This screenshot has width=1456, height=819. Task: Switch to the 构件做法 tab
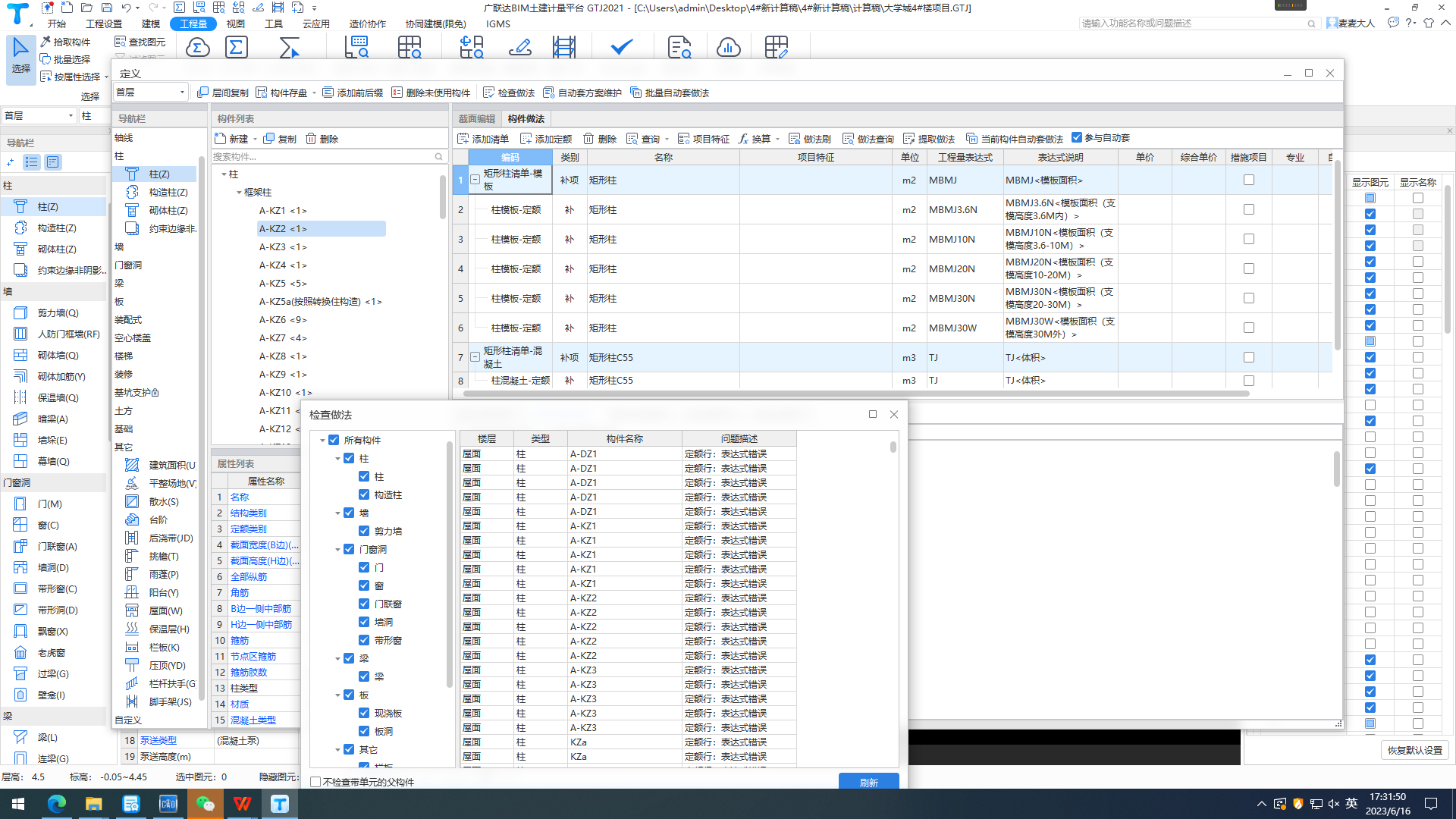point(526,118)
